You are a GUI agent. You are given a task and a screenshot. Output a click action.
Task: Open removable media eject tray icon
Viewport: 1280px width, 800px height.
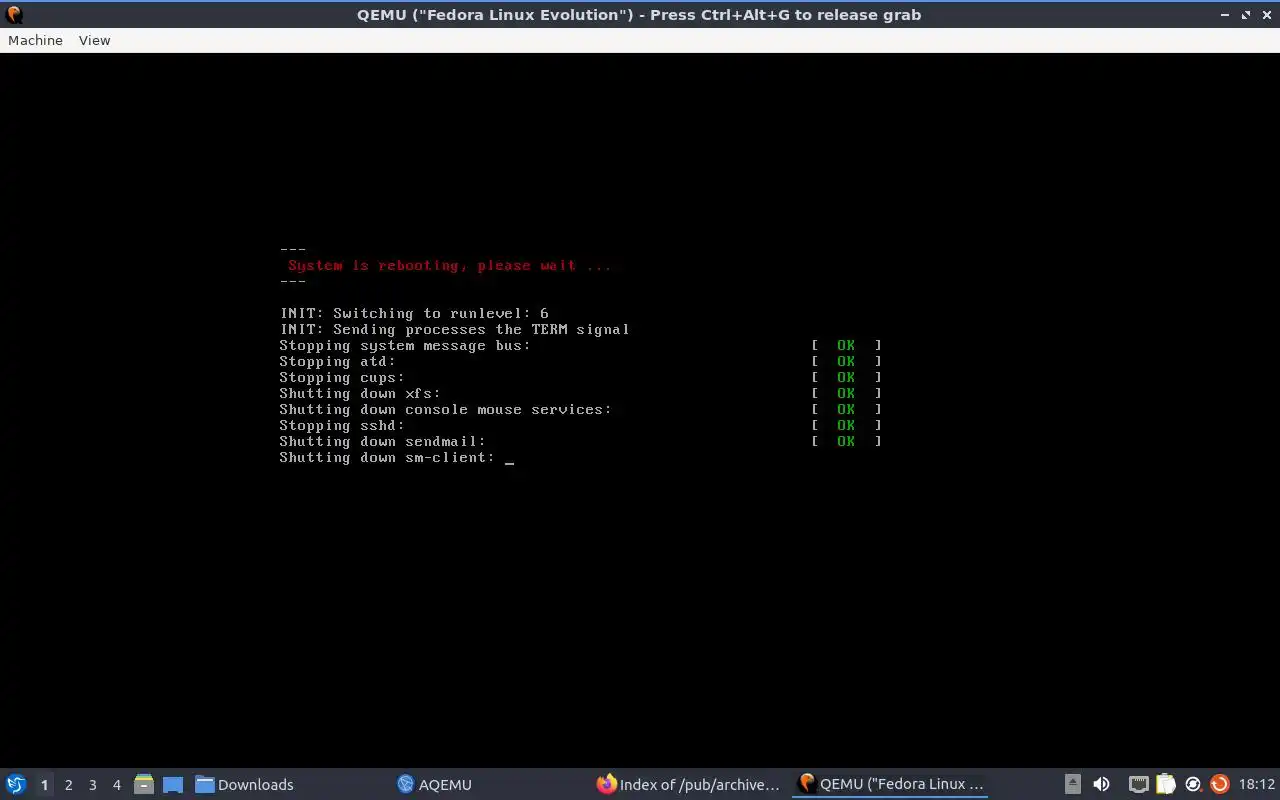click(1072, 785)
